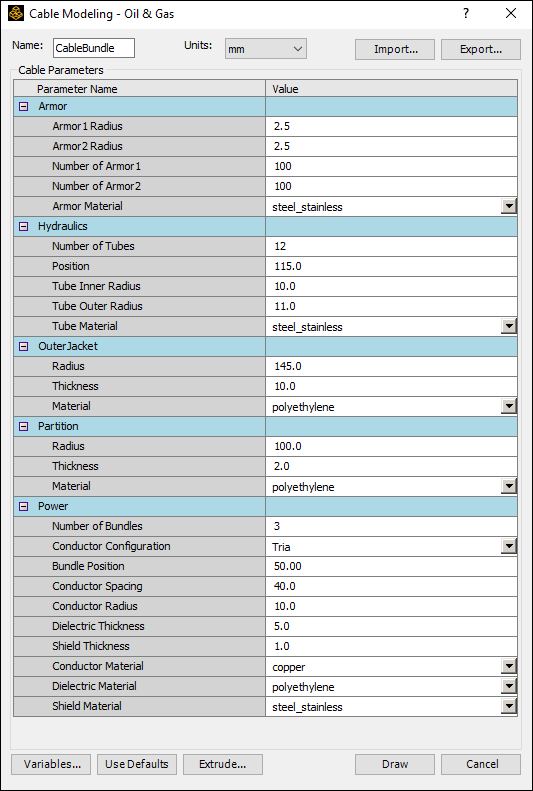The image size is (533, 791).
Task: Collapse the Partition section
Action: click(x=23, y=426)
